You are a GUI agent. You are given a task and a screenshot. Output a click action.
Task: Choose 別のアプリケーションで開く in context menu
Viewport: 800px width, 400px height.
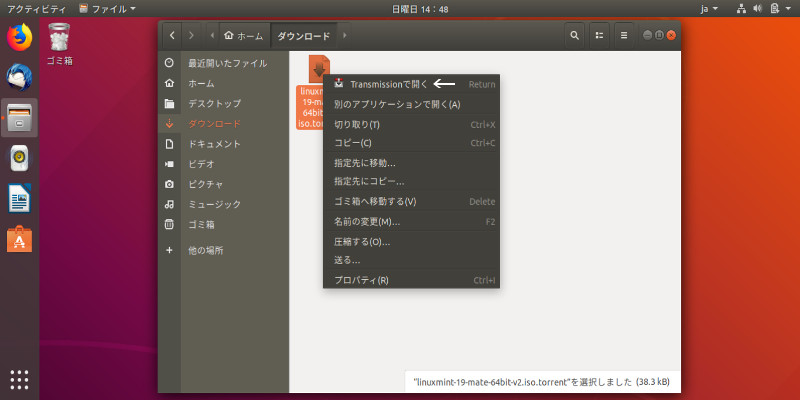(411, 105)
